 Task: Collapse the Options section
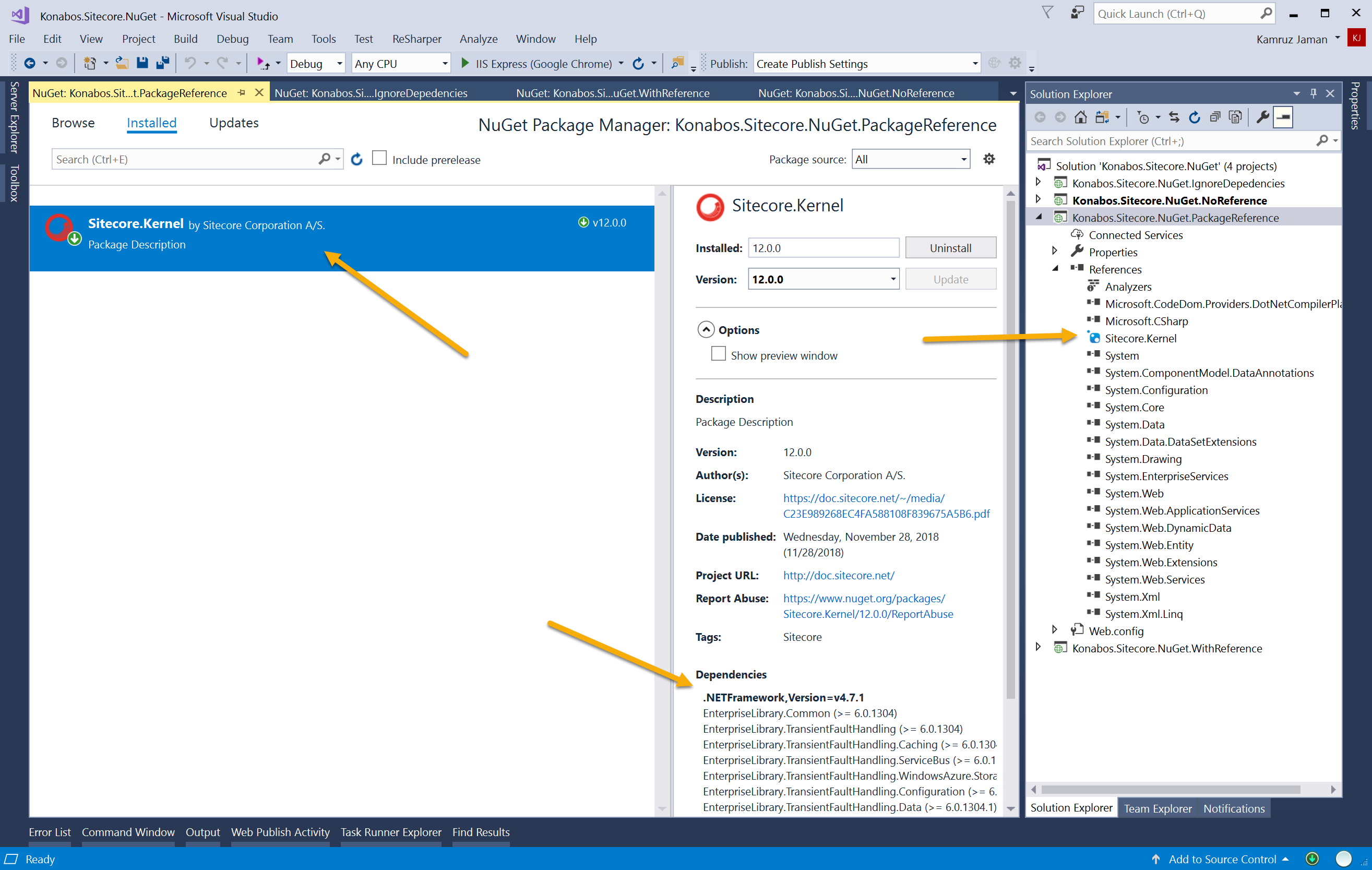(706, 329)
